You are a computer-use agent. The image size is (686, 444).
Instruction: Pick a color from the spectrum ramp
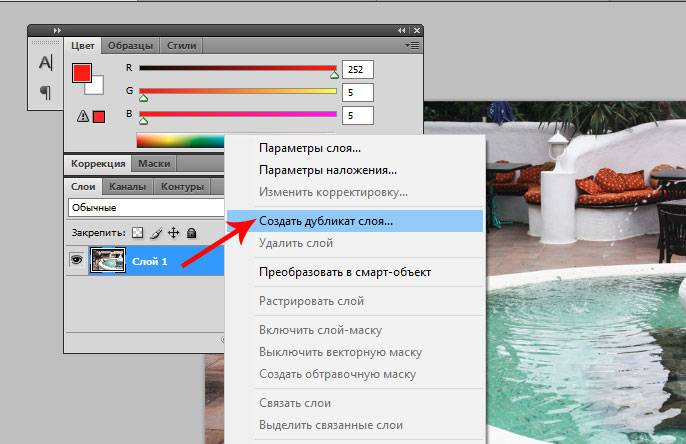(x=180, y=141)
